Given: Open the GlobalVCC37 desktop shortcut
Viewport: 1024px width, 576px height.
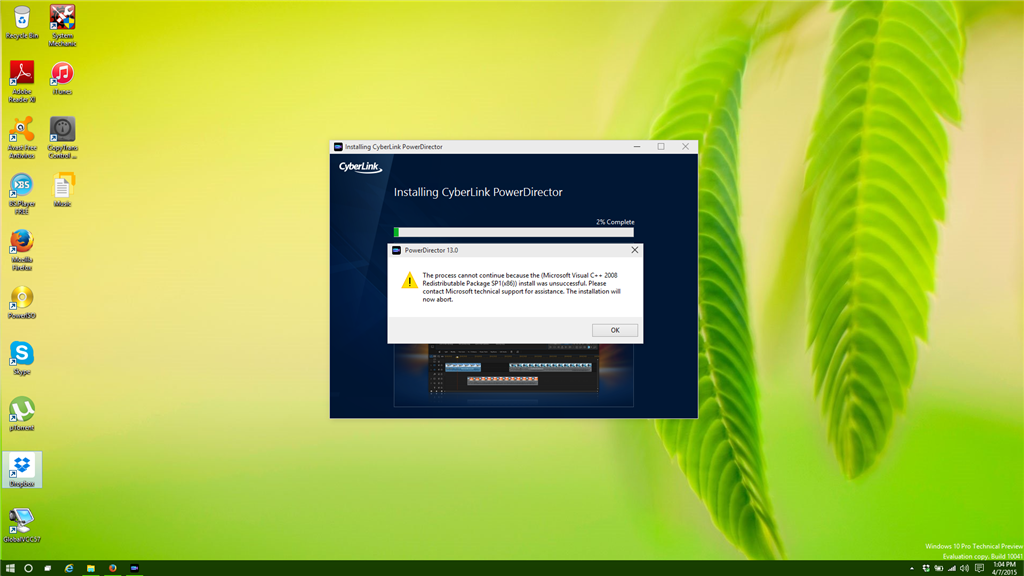Looking at the screenshot, I should click(22, 526).
